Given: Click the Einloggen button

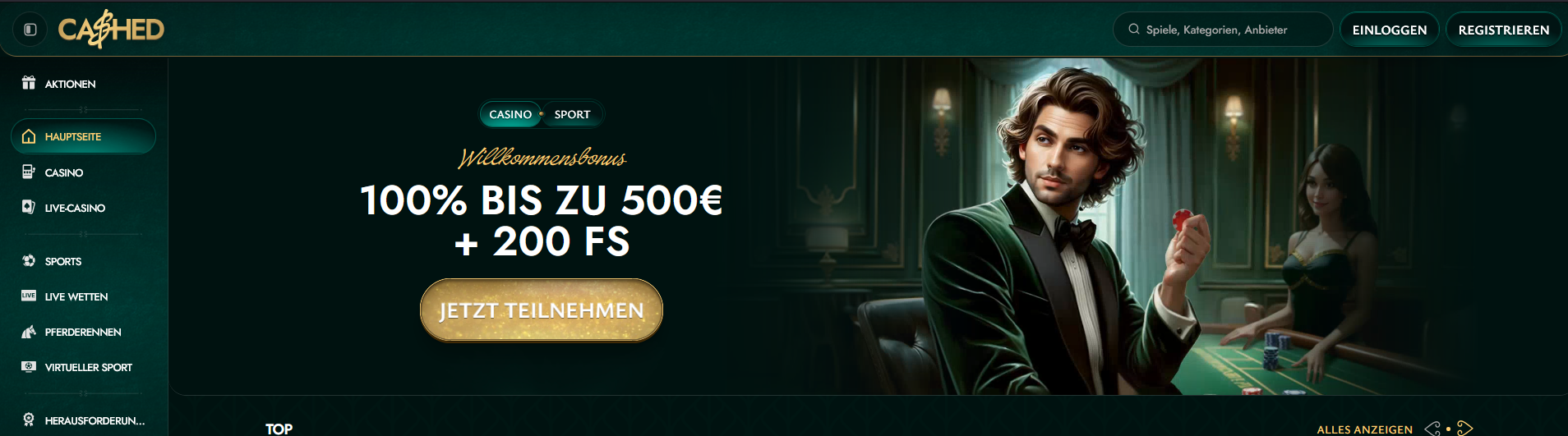Looking at the screenshot, I should (x=1390, y=30).
